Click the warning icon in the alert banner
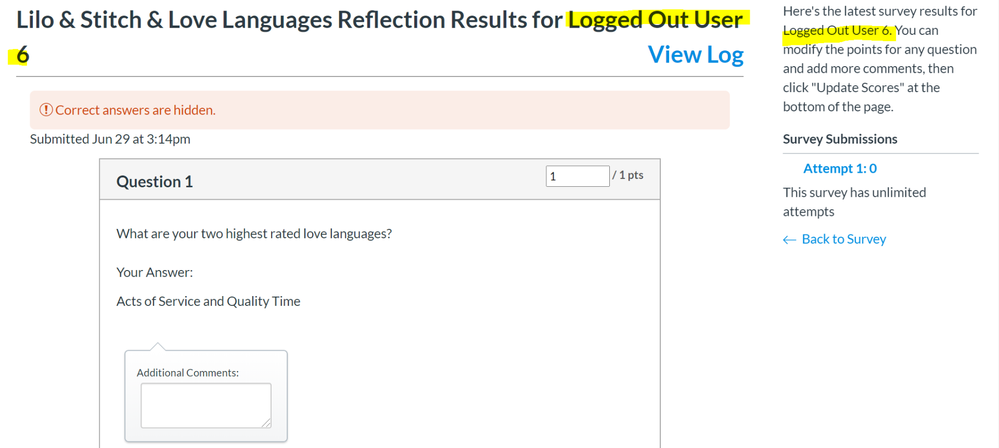Viewport: 999px width, 448px height. [x=46, y=110]
